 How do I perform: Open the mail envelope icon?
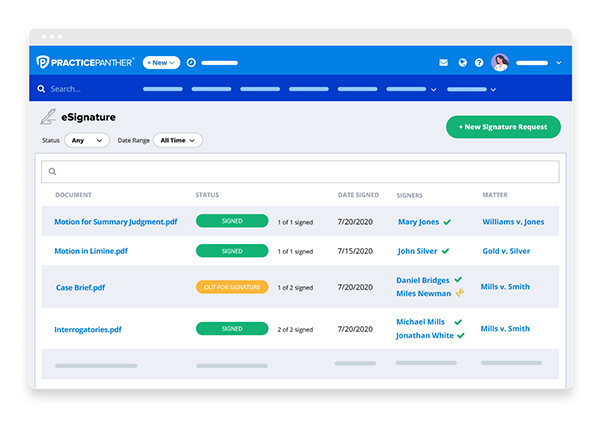coord(443,62)
